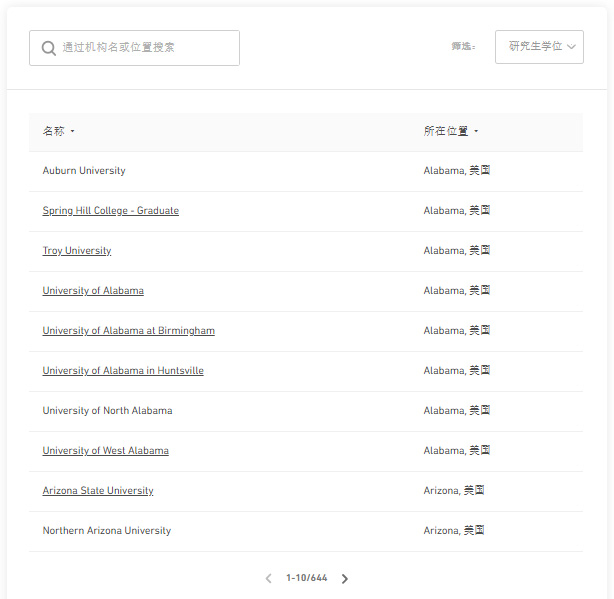Click location cell for University of West Alabama

point(457,450)
